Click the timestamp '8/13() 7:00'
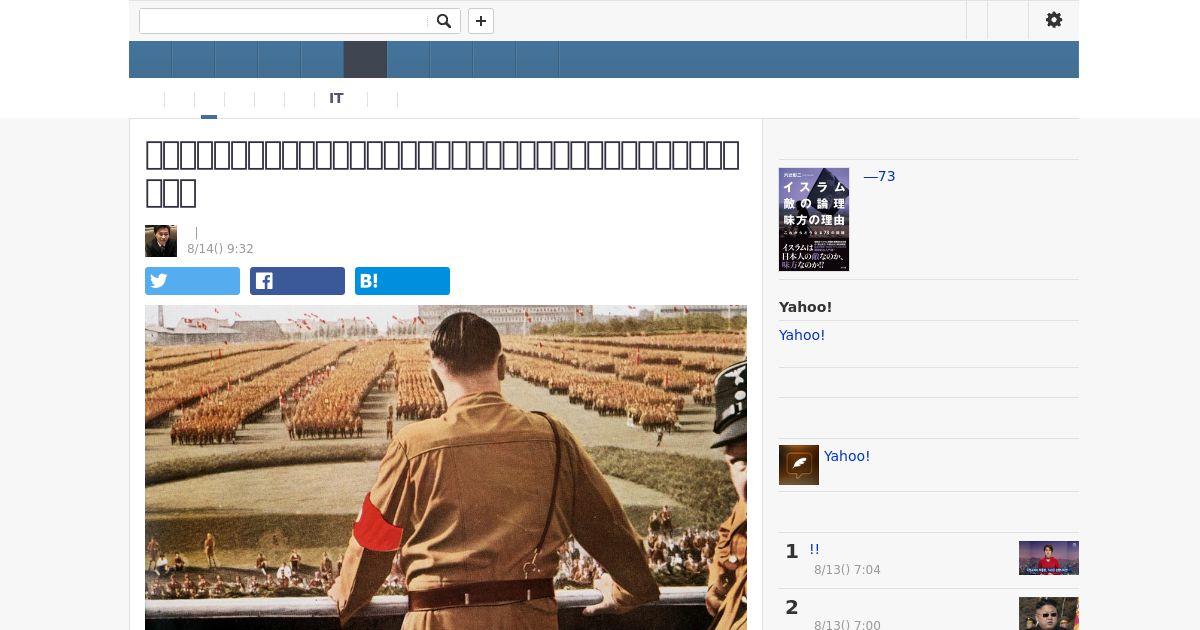Viewport: 1200px width, 630px height. [847, 625]
